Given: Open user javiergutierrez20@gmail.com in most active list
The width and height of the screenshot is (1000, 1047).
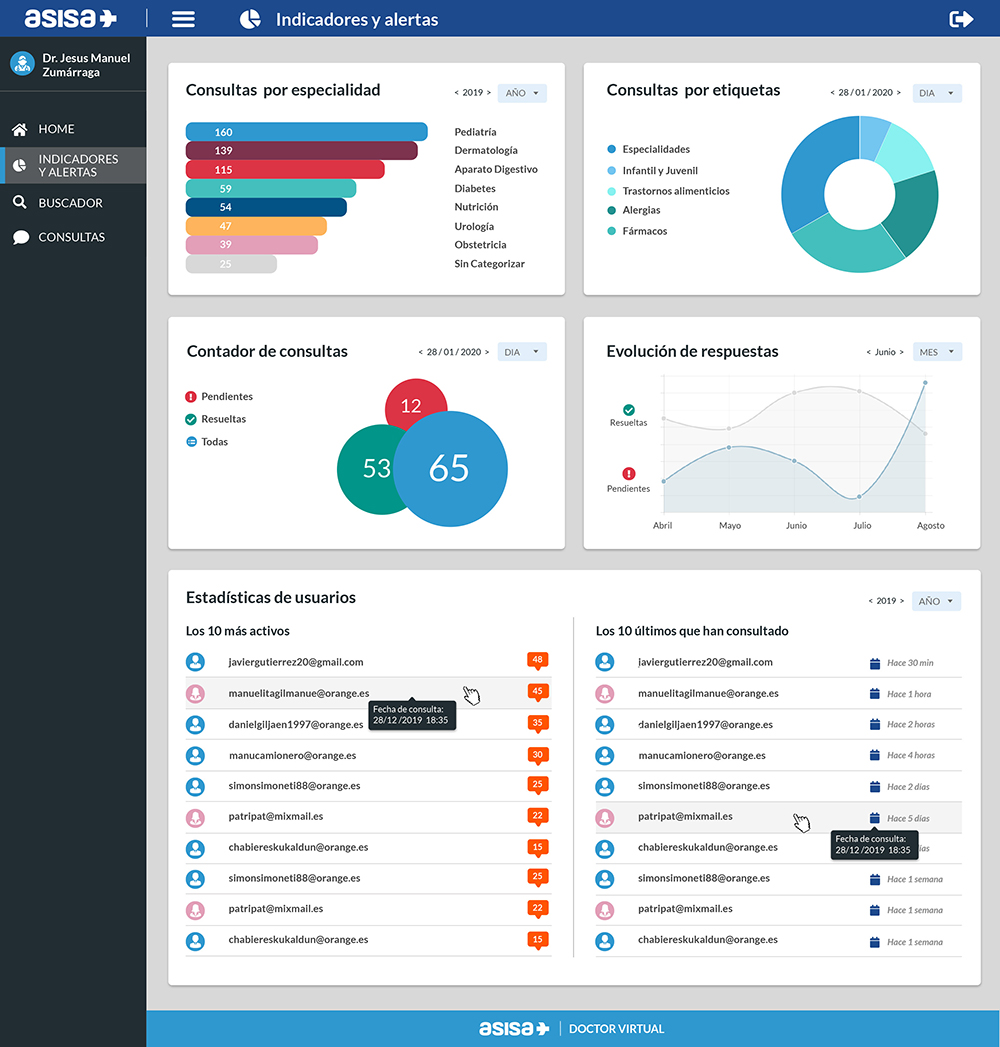Looking at the screenshot, I should (295, 662).
